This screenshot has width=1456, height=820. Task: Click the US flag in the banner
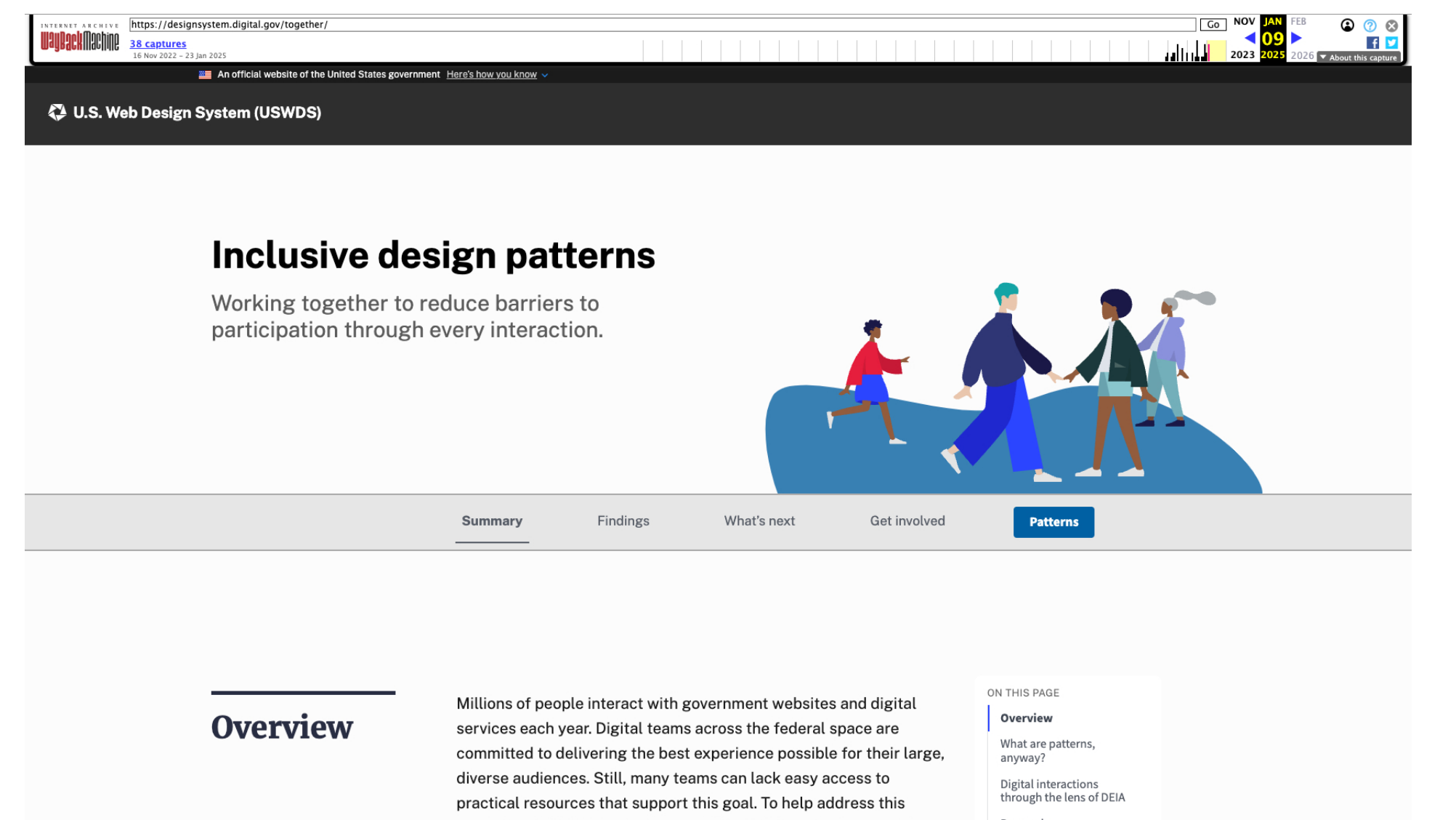click(x=204, y=74)
